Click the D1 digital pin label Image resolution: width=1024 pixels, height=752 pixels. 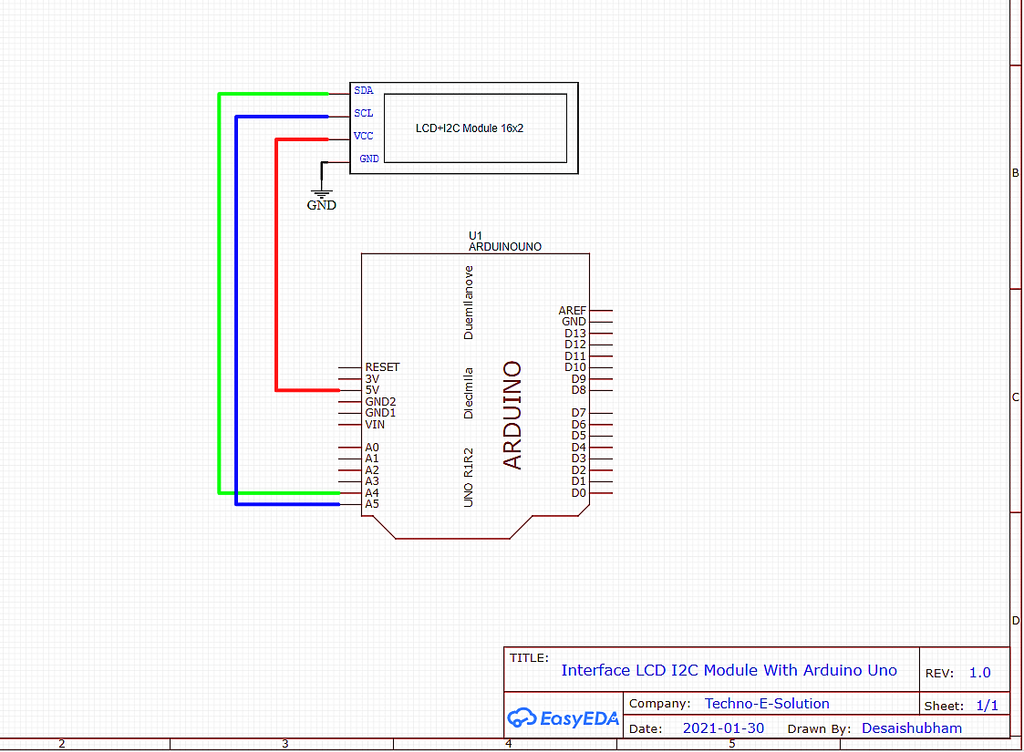coord(579,481)
